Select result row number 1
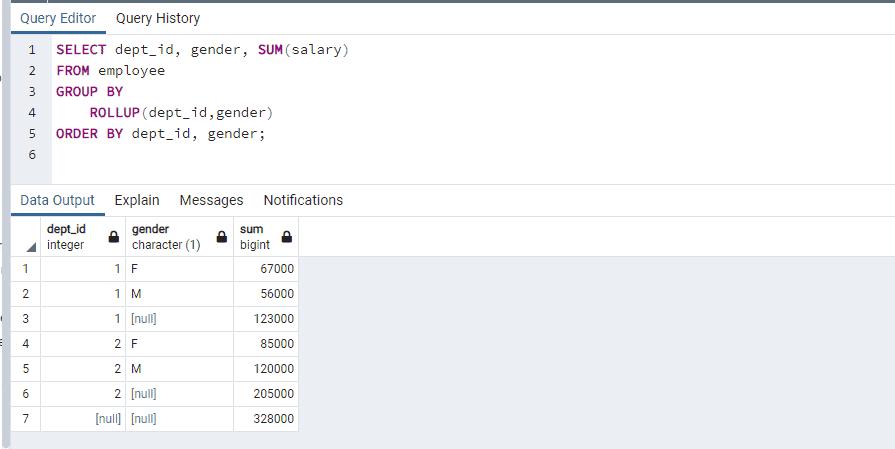This screenshot has width=895, height=449. [25, 269]
